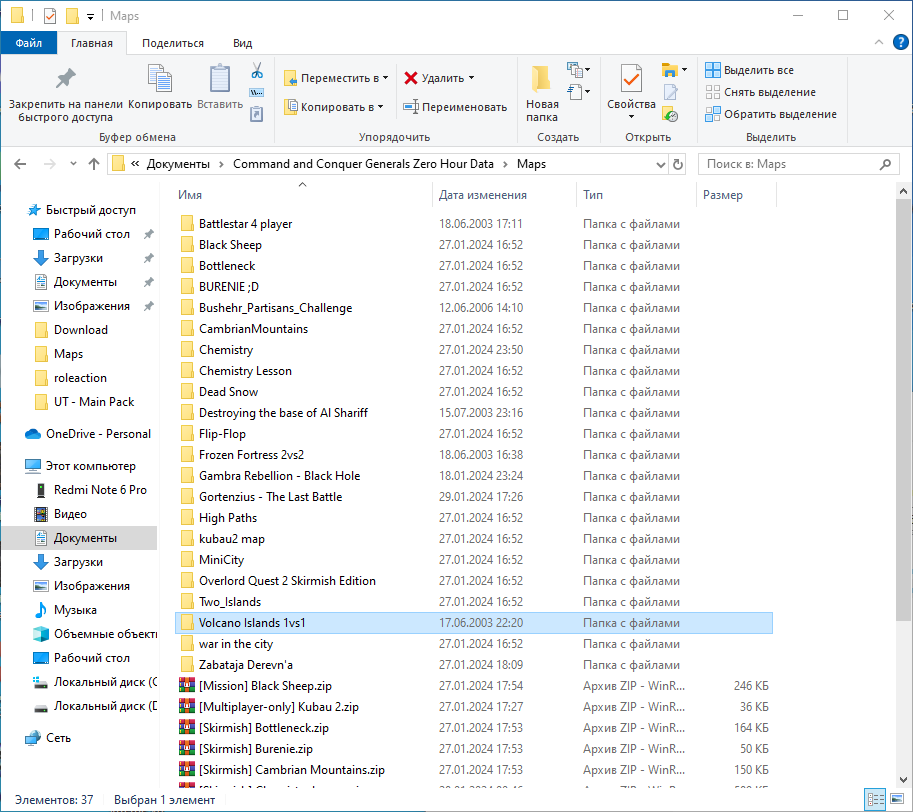Open recent locations dropdown arrow

(73, 164)
